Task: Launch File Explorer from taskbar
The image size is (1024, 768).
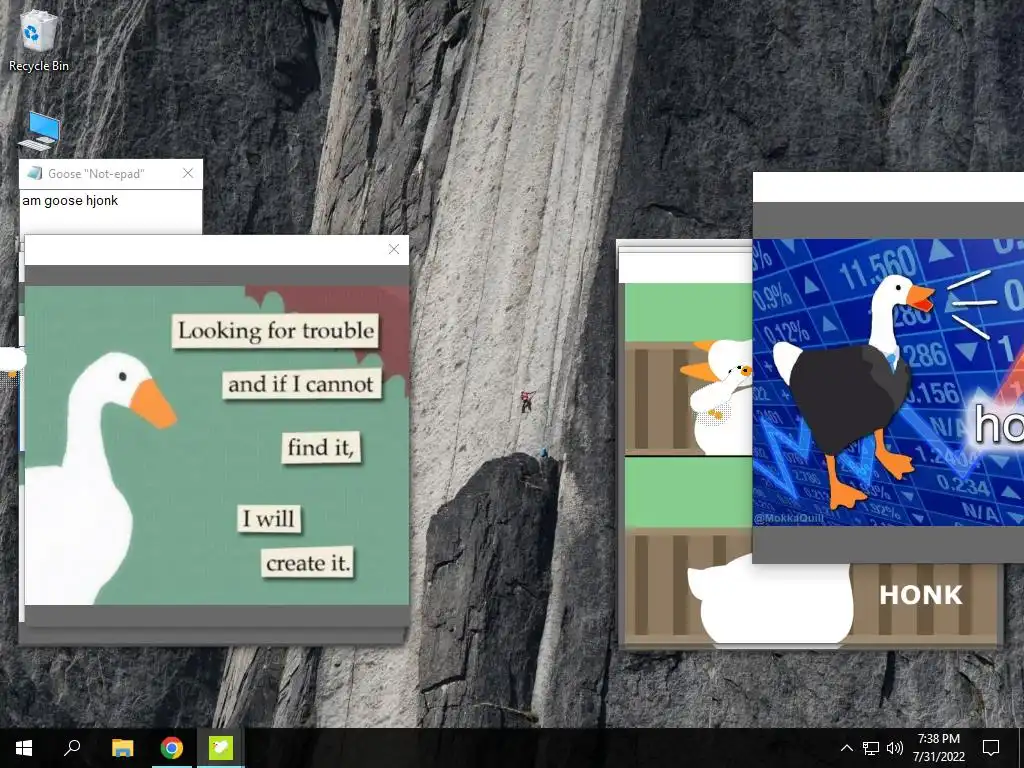Action: coord(122,748)
